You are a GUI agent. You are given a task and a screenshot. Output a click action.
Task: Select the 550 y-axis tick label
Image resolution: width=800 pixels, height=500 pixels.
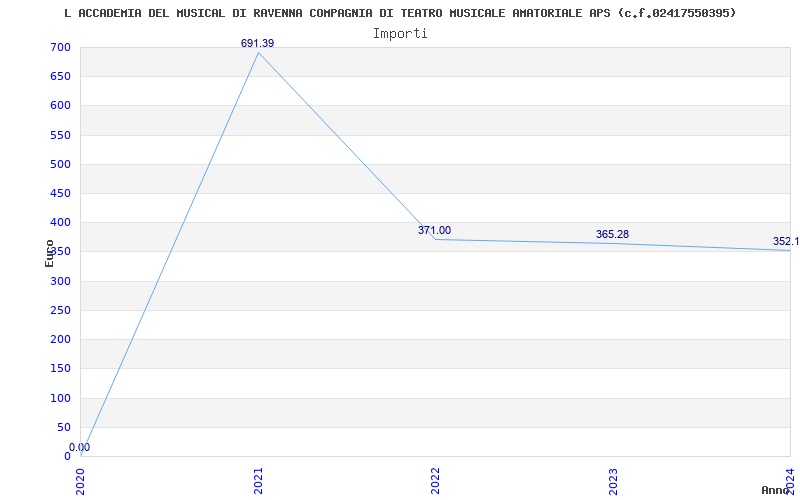(60, 135)
